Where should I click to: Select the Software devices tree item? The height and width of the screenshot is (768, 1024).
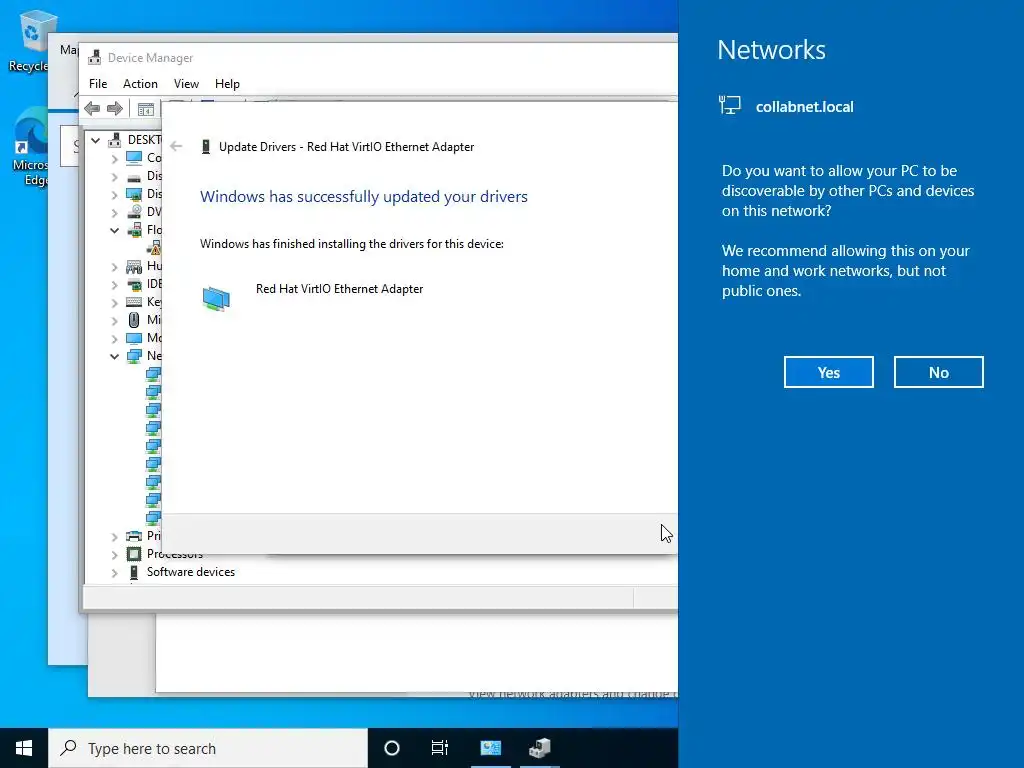190,572
